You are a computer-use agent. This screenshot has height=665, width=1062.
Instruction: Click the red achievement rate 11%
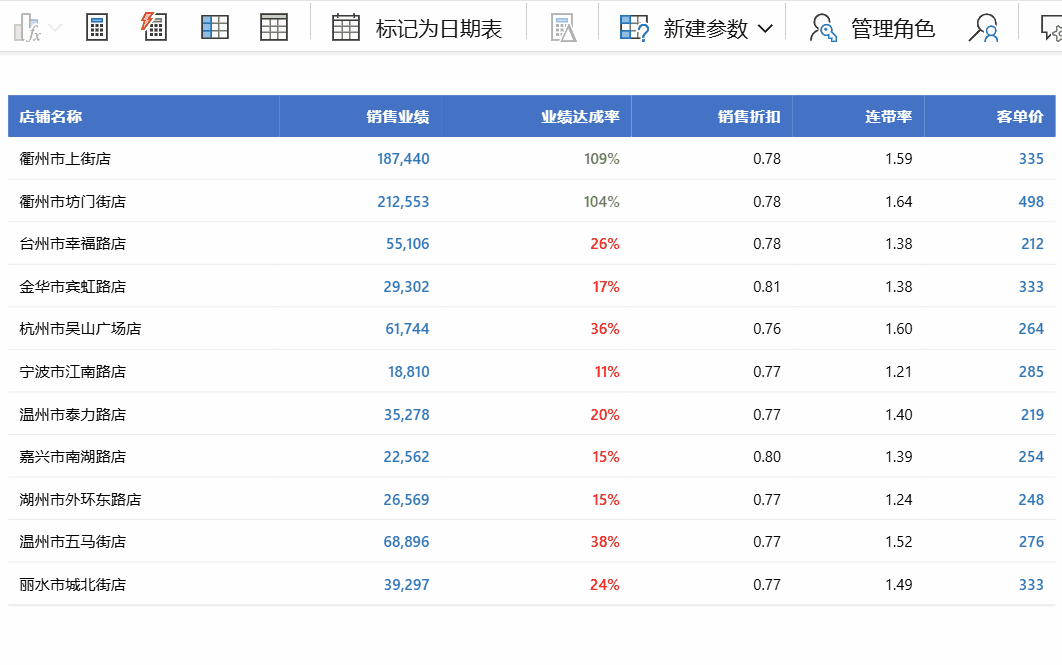pyautogui.click(x=607, y=372)
